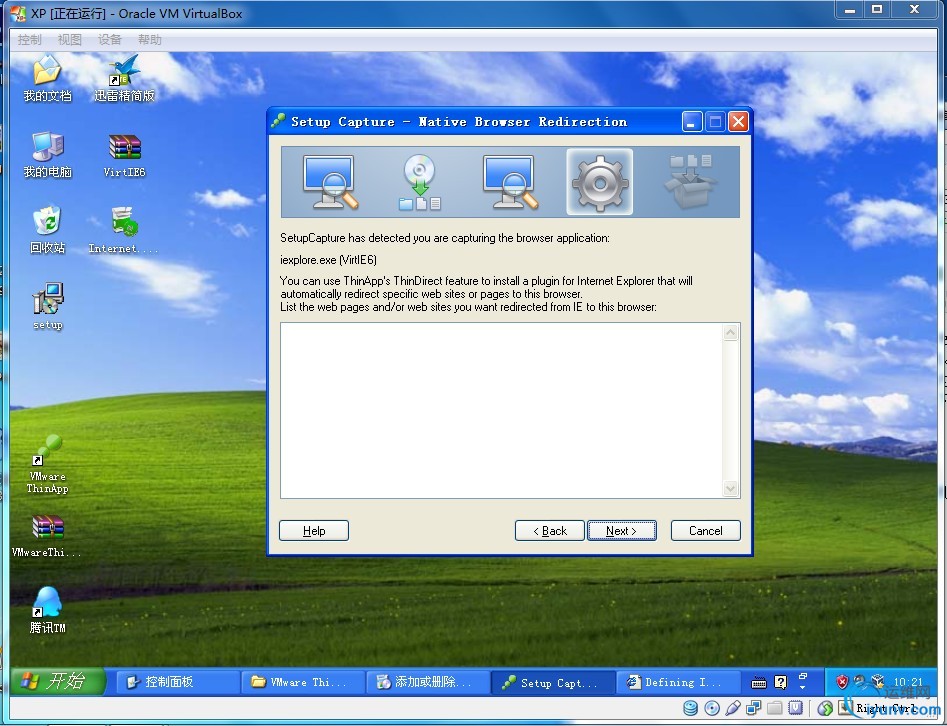Screen dimensions: 947x726
Task: Click the language bar restore icon
Action: [x=803, y=676]
